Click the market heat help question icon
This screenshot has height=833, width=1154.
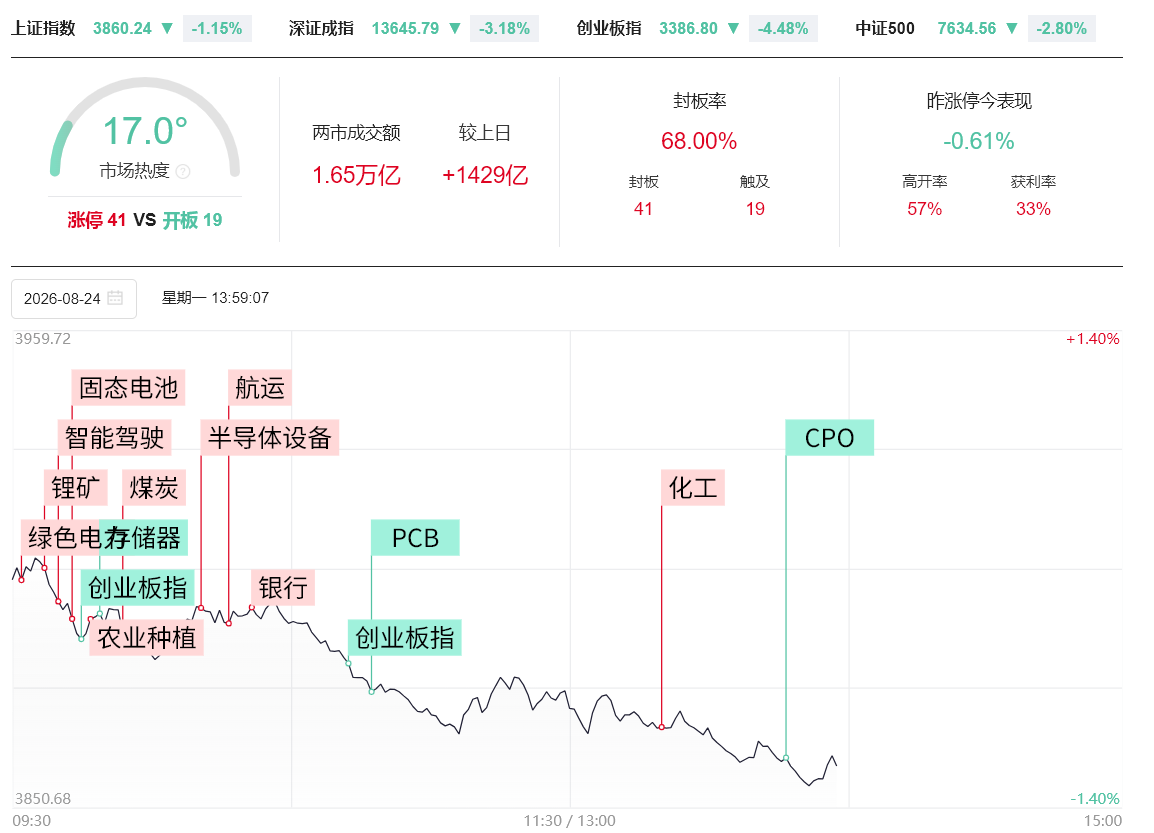(183, 171)
